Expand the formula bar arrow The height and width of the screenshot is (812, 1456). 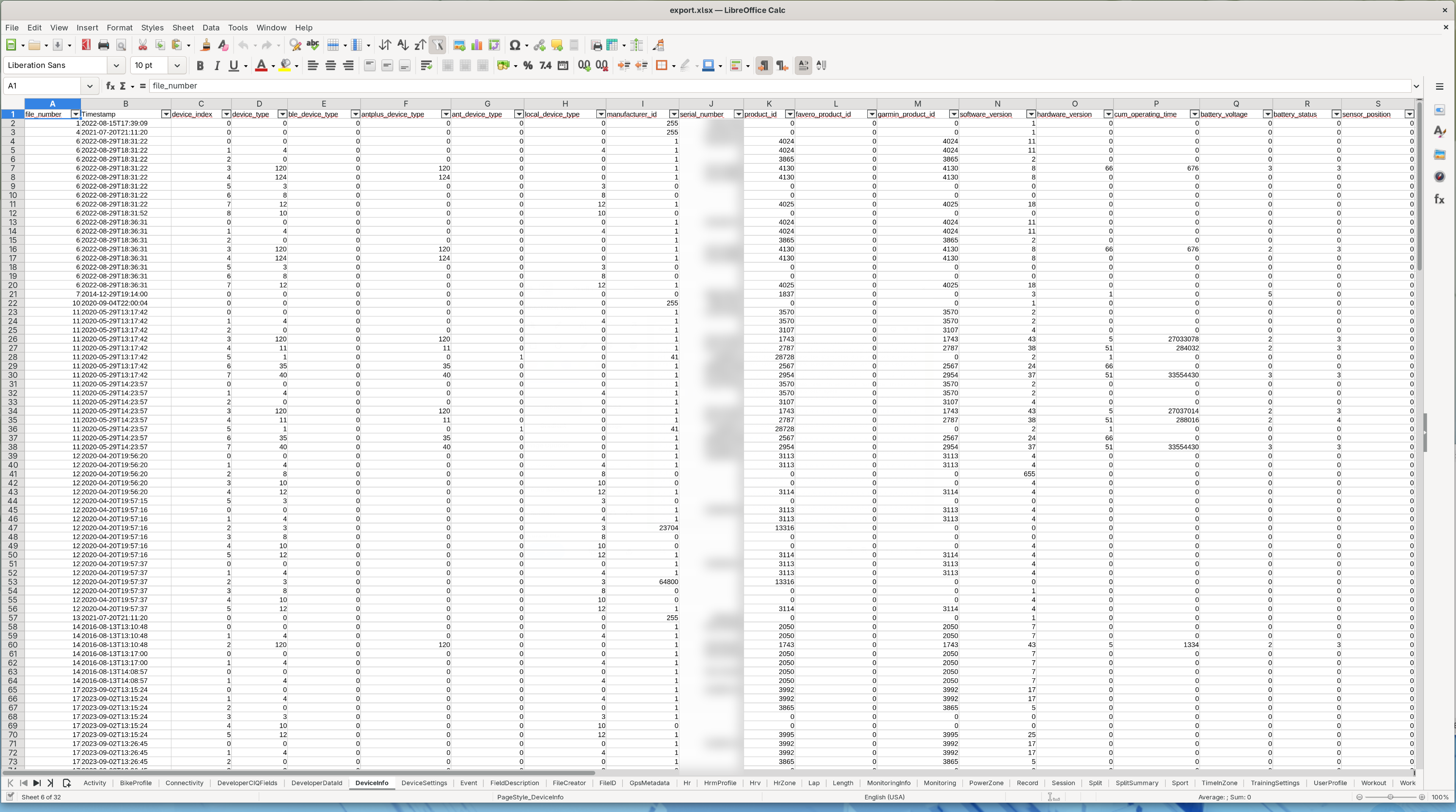coord(1417,86)
